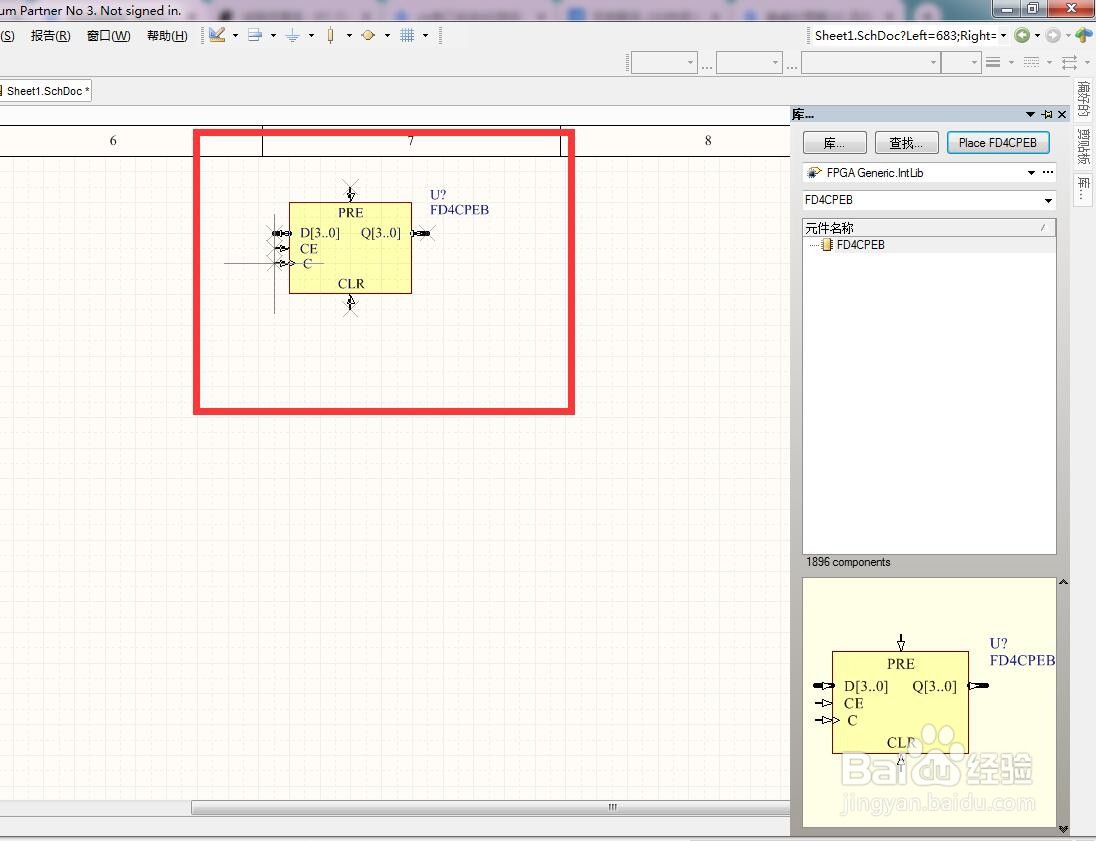Viewport: 1096px width, 841px height.
Task: Open the first empty formatting combo box
Action: coord(664,63)
